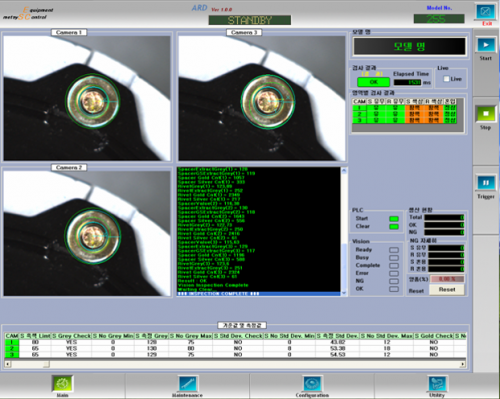This screenshot has width=500, height=399.
Task: Click the green OK result button
Action: [x=373, y=82]
